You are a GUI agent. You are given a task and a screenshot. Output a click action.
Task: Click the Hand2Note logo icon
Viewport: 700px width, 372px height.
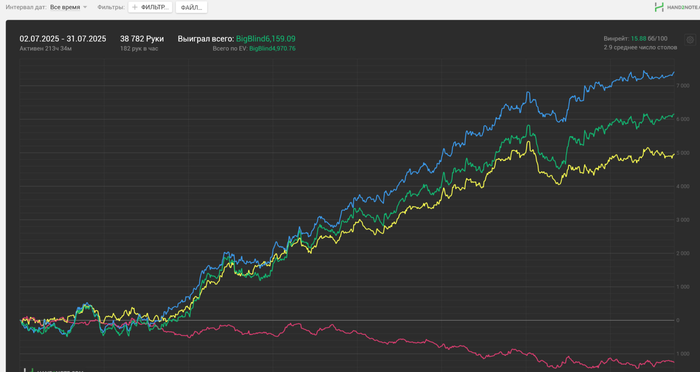(x=659, y=7)
